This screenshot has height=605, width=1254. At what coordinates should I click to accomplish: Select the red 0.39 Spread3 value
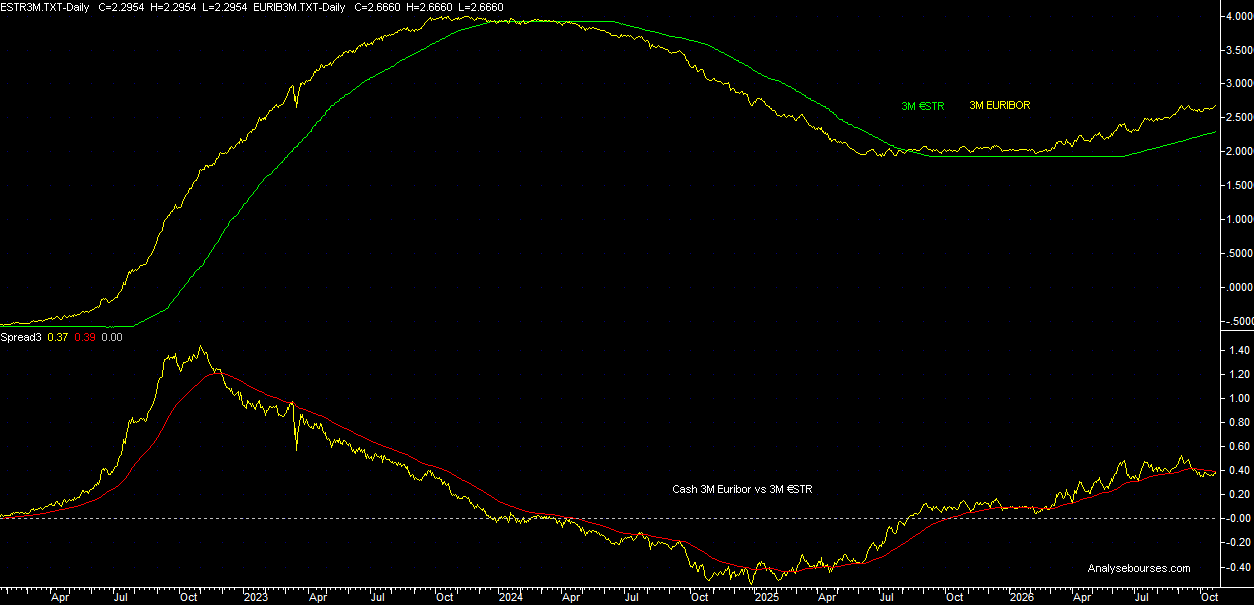[84, 337]
